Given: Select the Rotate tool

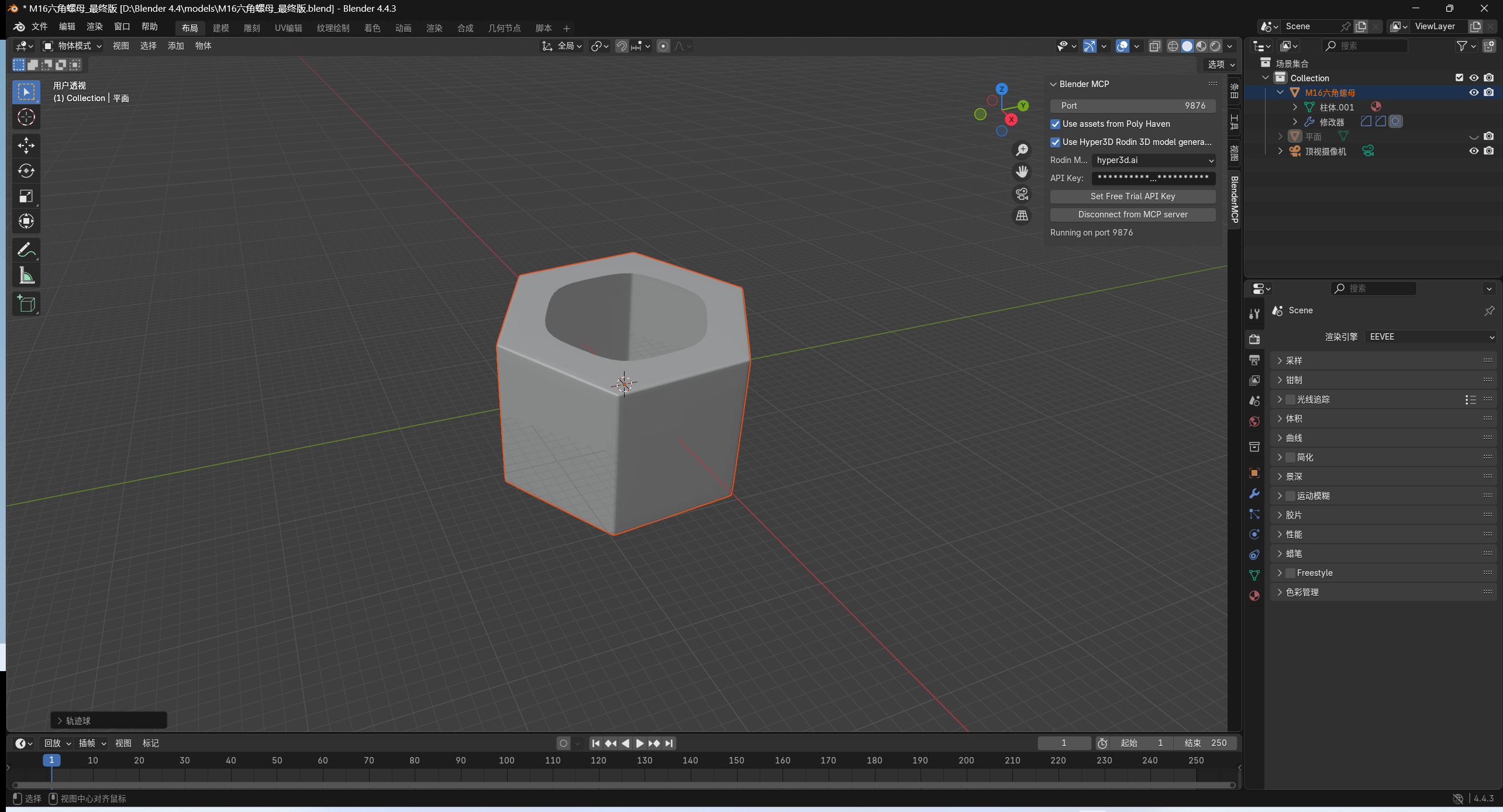Looking at the screenshot, I should click(26, 171).
